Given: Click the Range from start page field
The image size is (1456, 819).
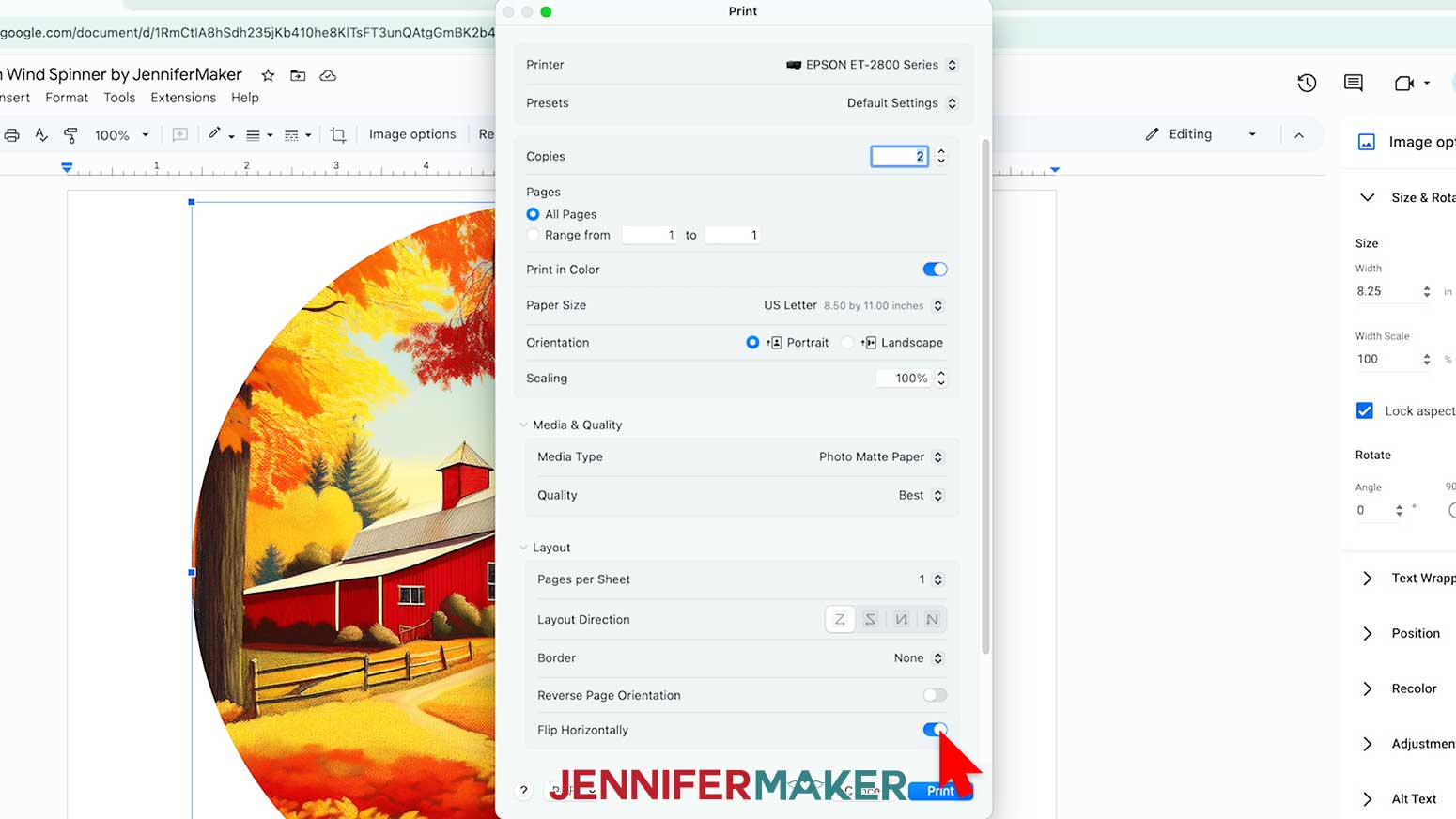Looking at the screenshot, I should [x=650, y=235].
